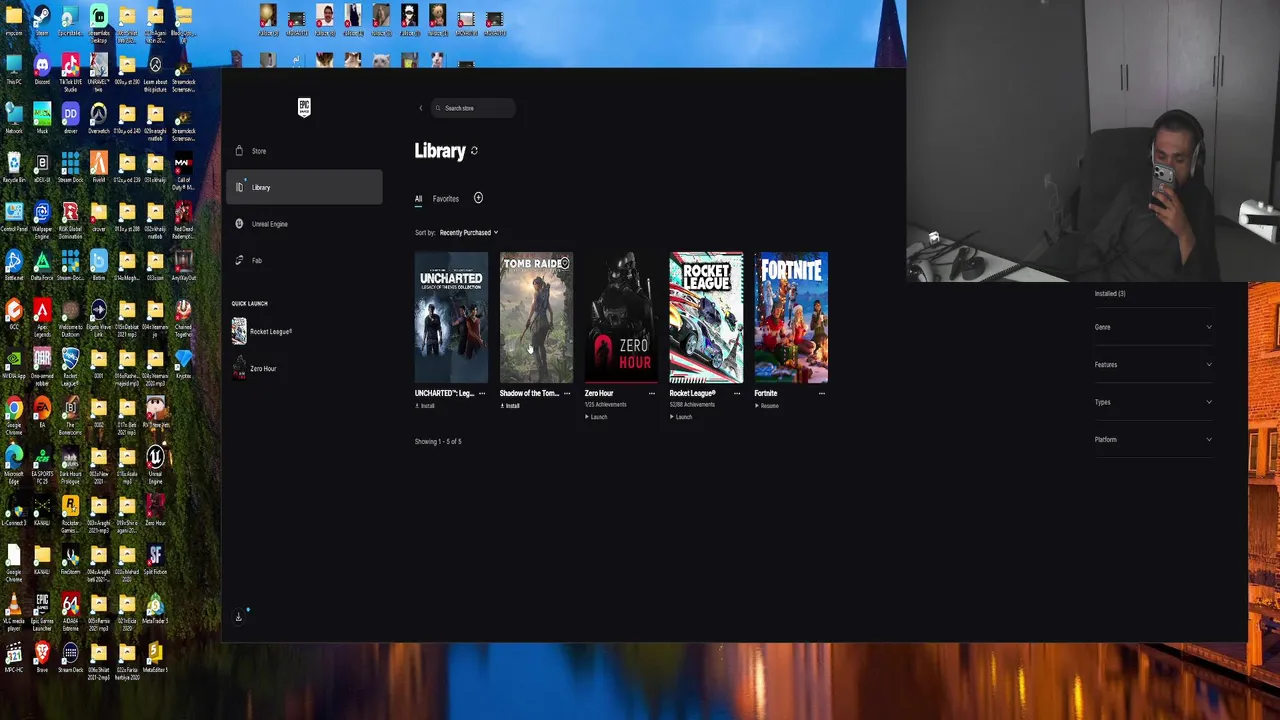The width and height of the screenshot is (1280, 720).
Task: Open the Fortnite game cover
Action: tap(791, 318)
